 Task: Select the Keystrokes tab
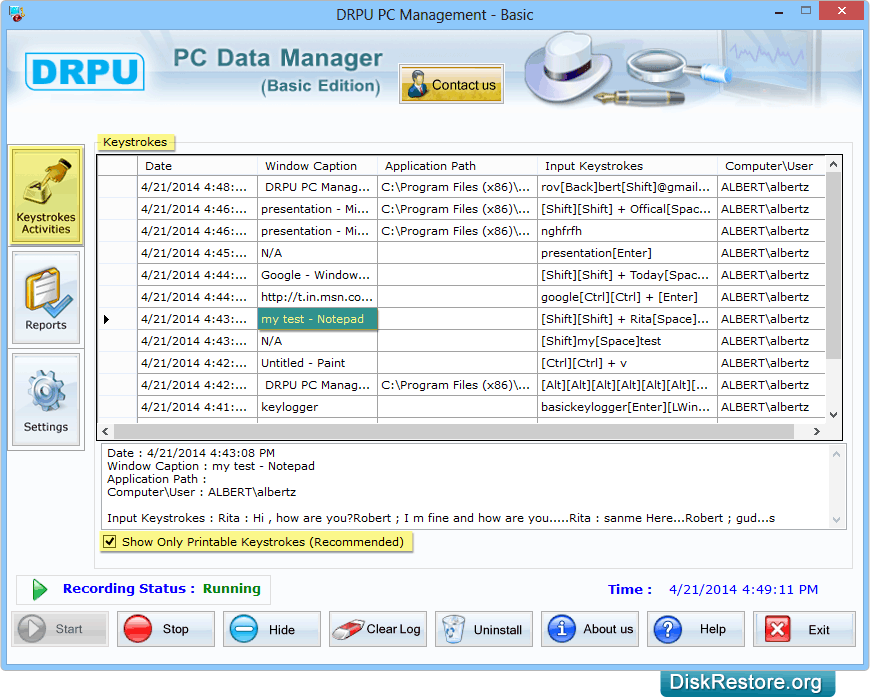135,142
